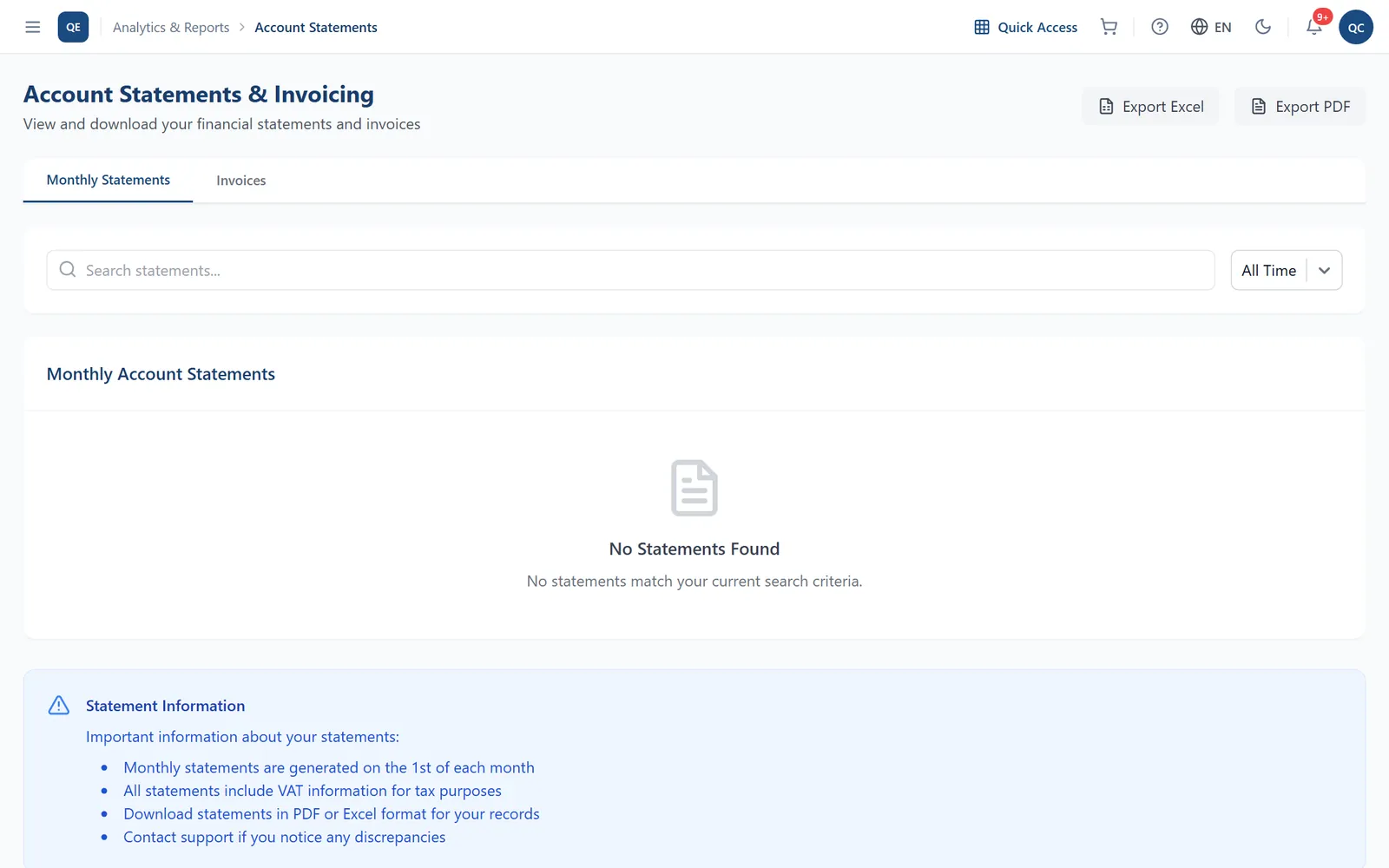Image resolution: width=1389 pixels, height=868 pixels.
Task: Switch language via the EN globe
Action: (1211, 27)
